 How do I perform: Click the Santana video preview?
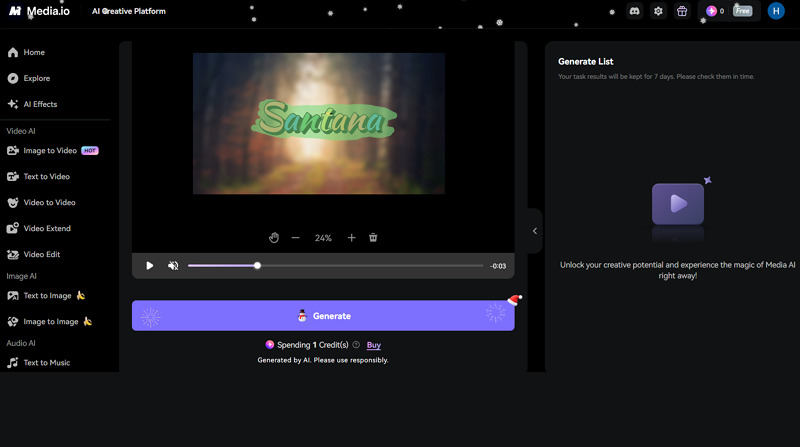click(319, 123)
